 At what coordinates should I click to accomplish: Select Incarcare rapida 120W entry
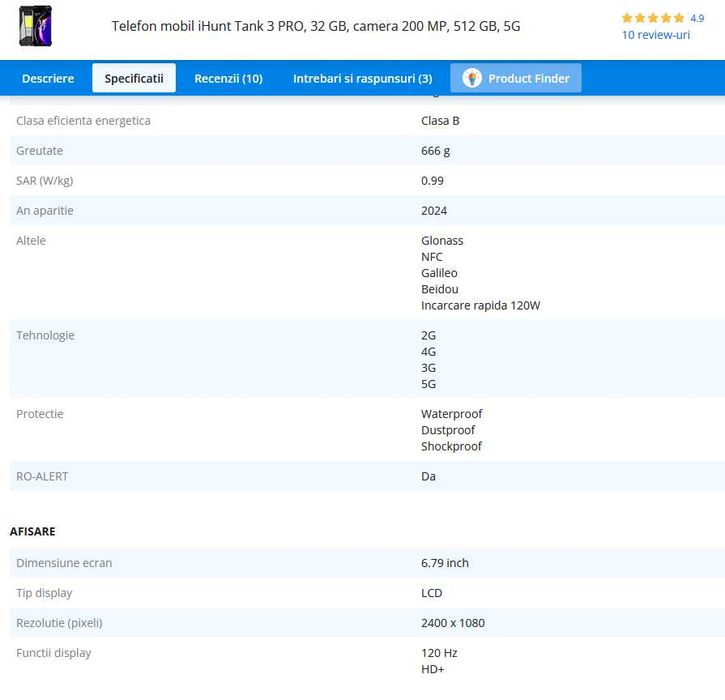point(480,305)
